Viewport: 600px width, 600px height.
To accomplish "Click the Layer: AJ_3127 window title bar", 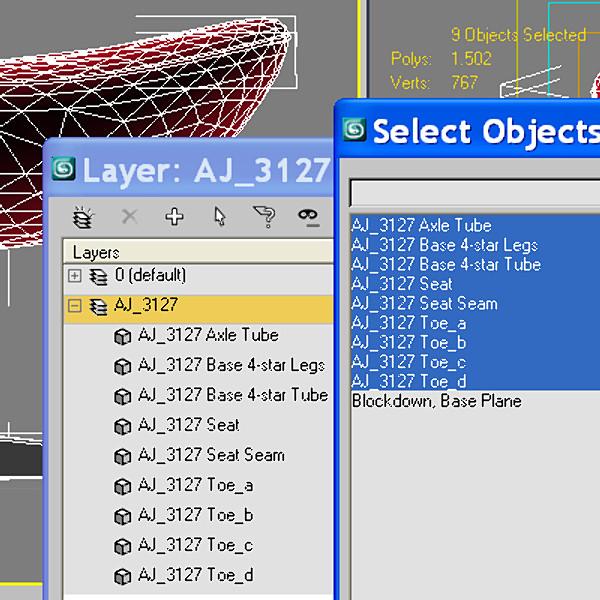I will [x=189, y=169].
